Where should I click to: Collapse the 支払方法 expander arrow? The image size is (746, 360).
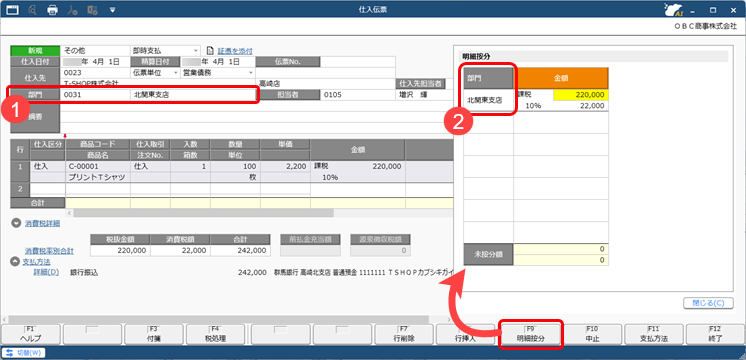(x=15, y=262)
